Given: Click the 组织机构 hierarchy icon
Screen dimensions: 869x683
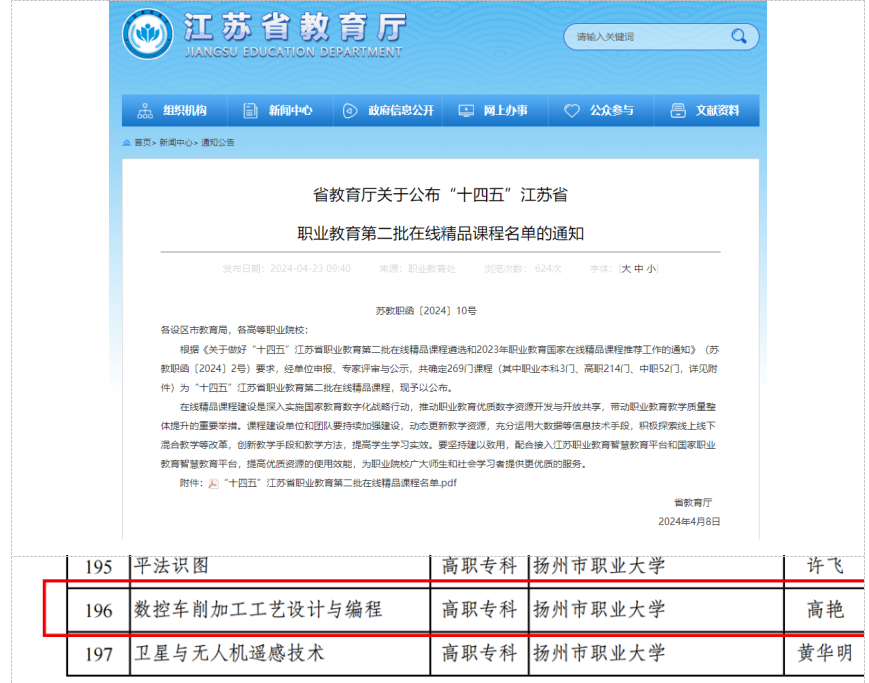Looking at the screenshot, I should point(145,111).
